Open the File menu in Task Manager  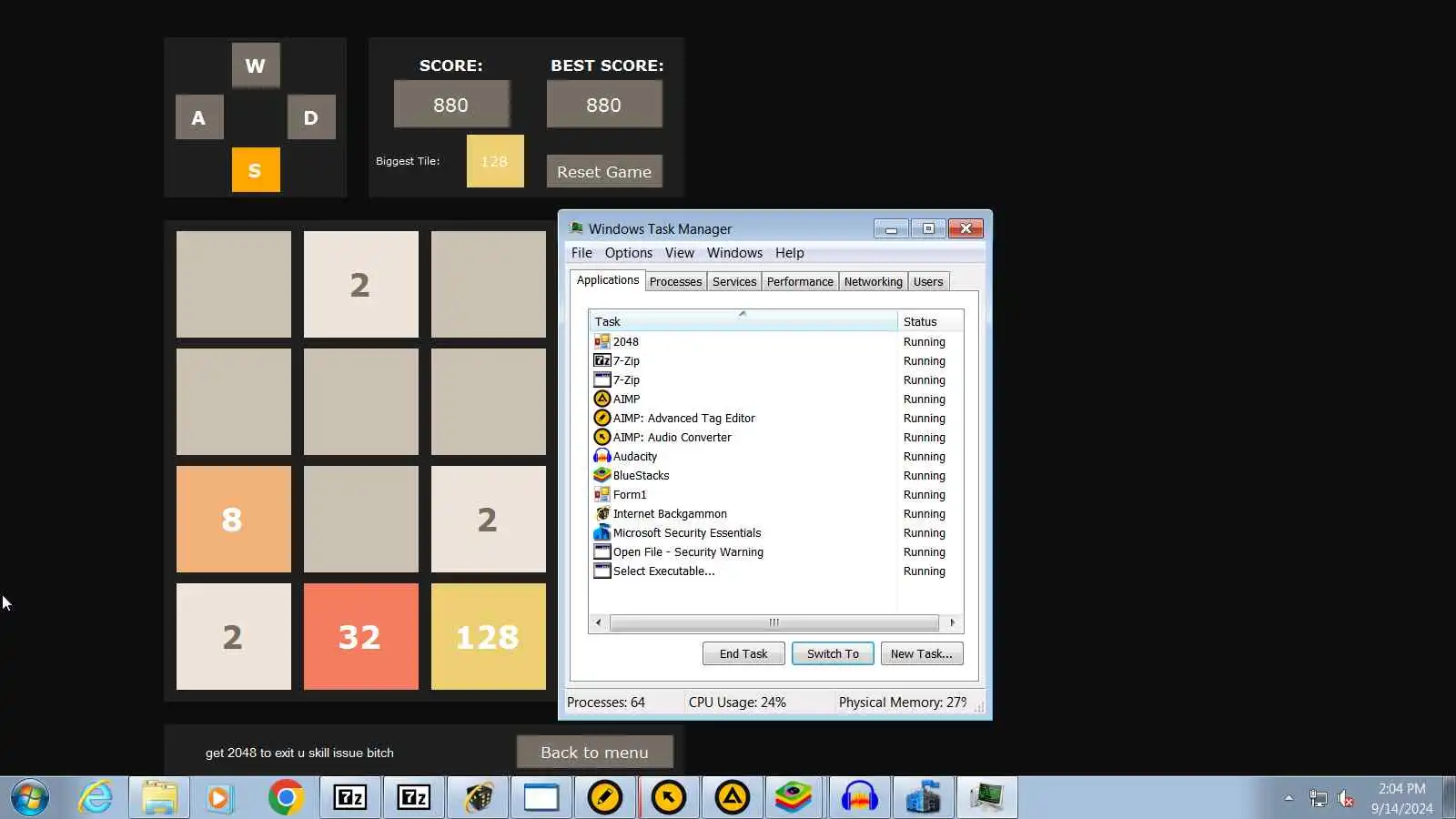coord(581,253)
